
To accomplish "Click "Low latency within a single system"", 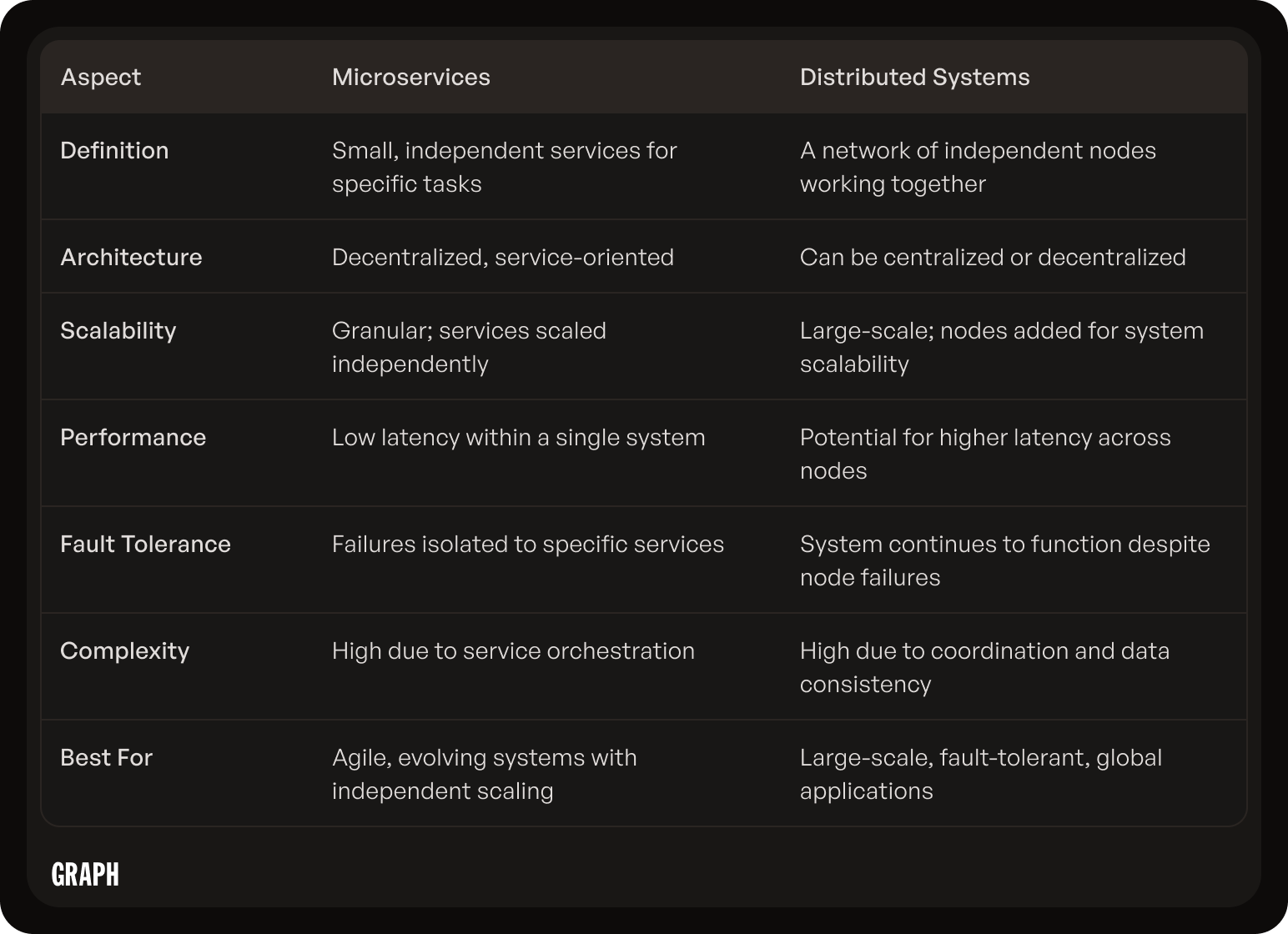I will tap(519, 438).
